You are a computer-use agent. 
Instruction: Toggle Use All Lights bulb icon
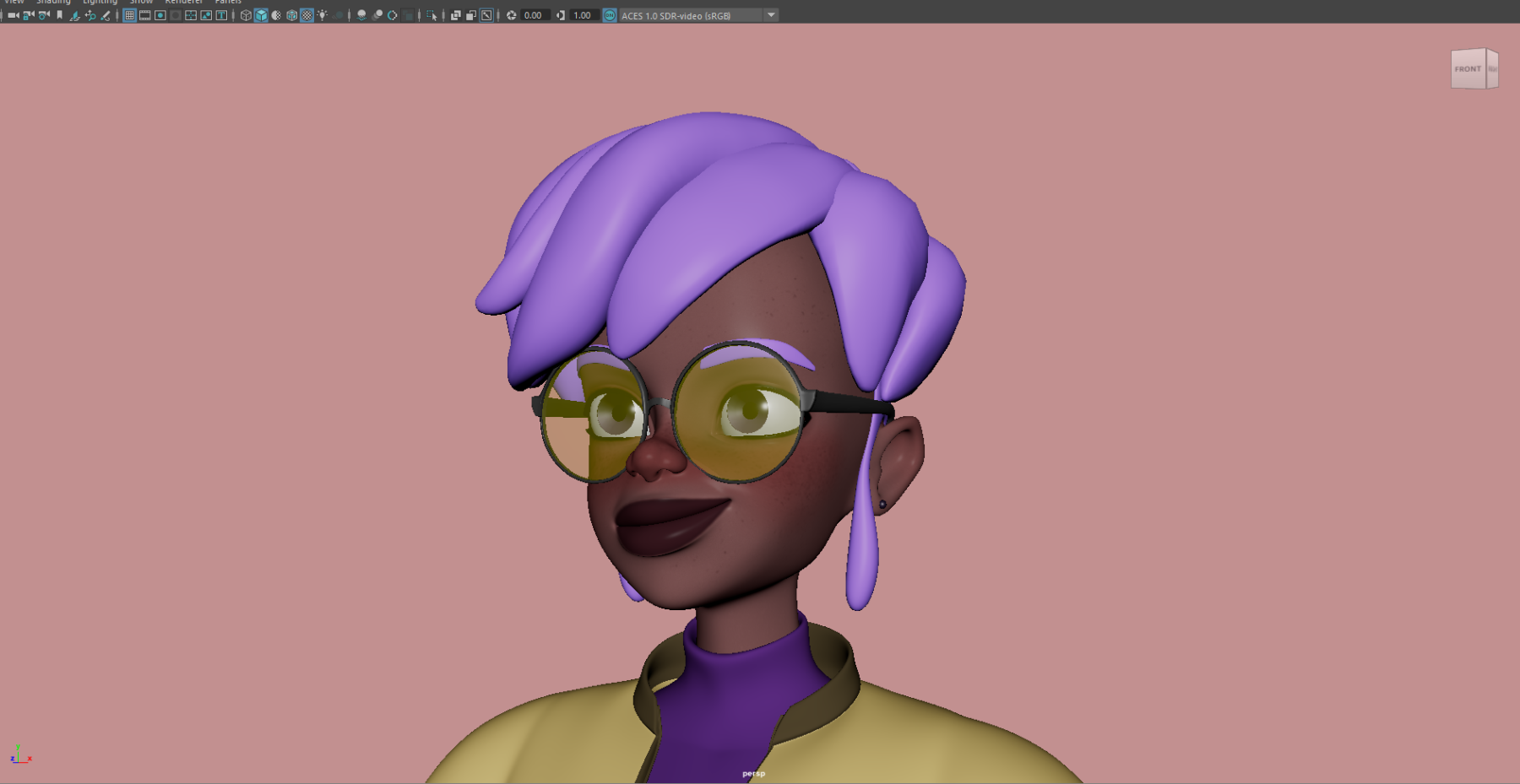pos(322,15)
